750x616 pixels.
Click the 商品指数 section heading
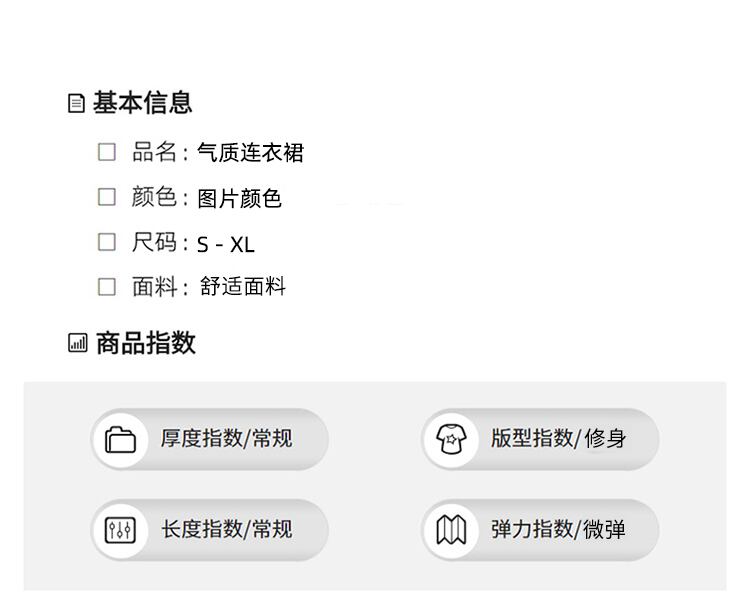145,344
